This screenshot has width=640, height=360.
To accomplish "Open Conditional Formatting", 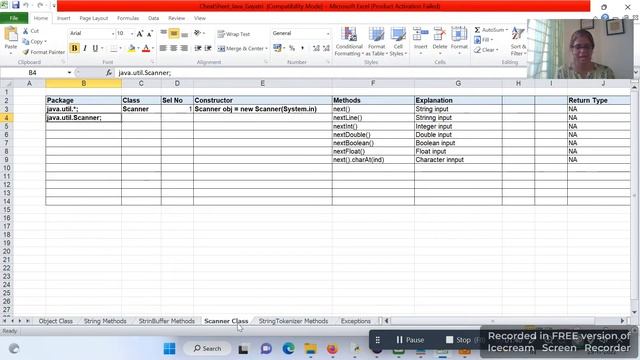I will coord(349,42).
